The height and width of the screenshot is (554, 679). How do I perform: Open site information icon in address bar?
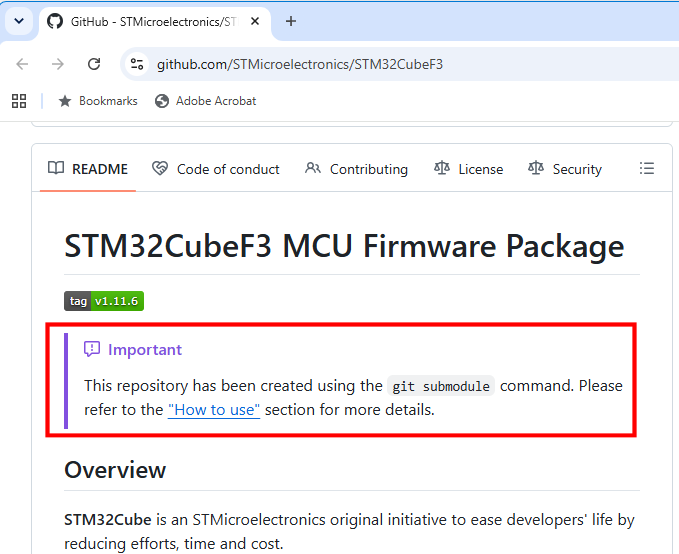137,64
